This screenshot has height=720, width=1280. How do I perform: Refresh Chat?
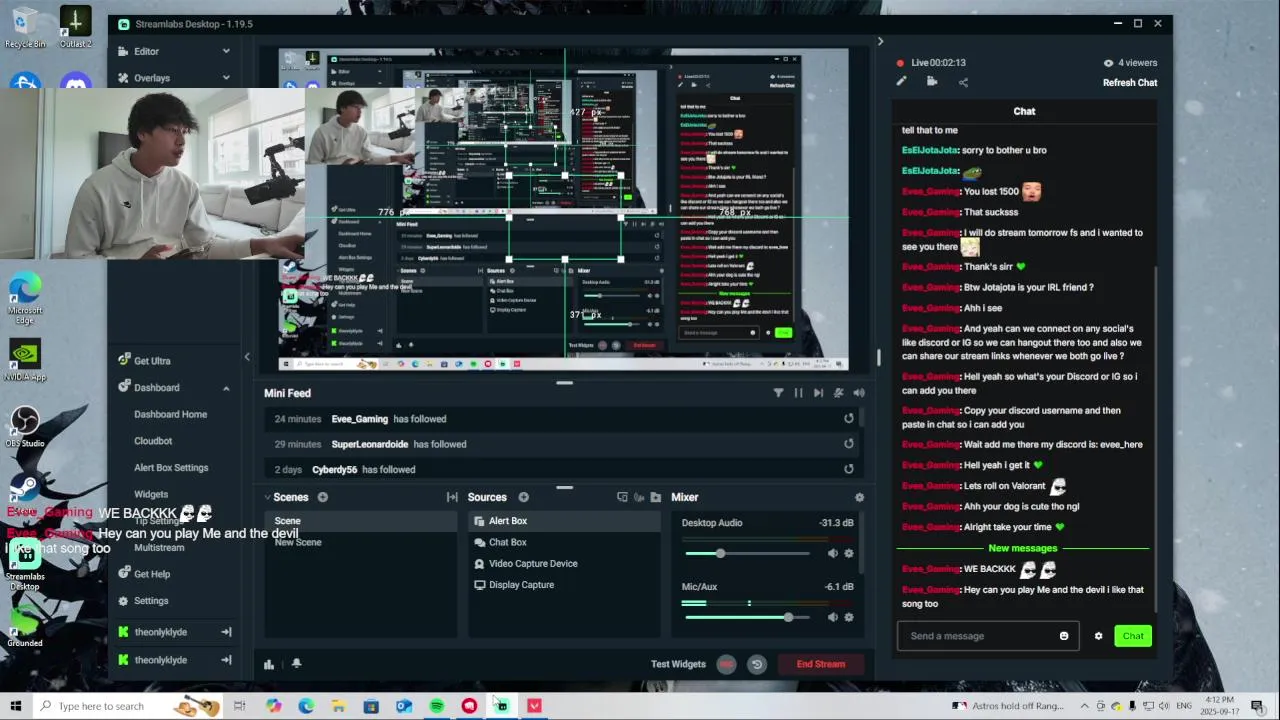(1130, 83)
